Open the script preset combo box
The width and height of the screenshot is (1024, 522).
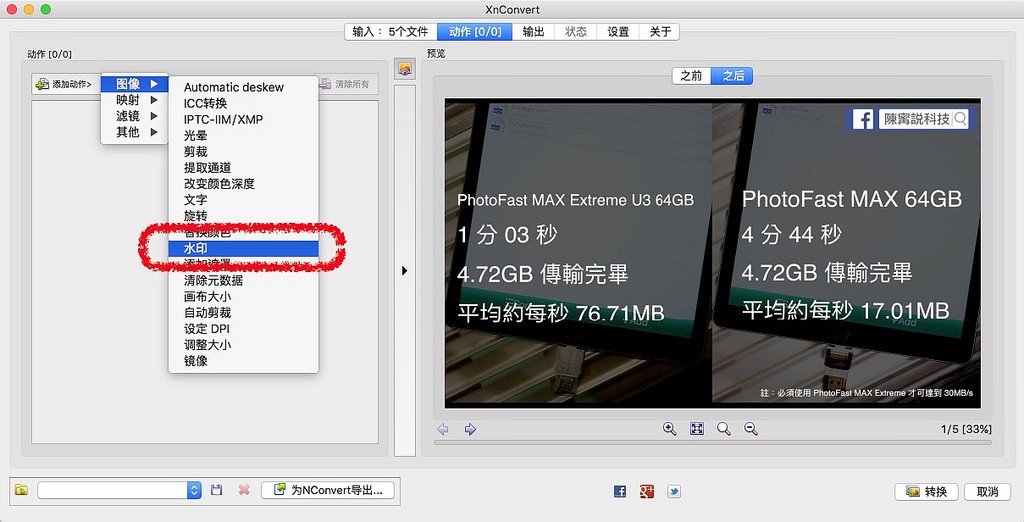tap(120, 490)
